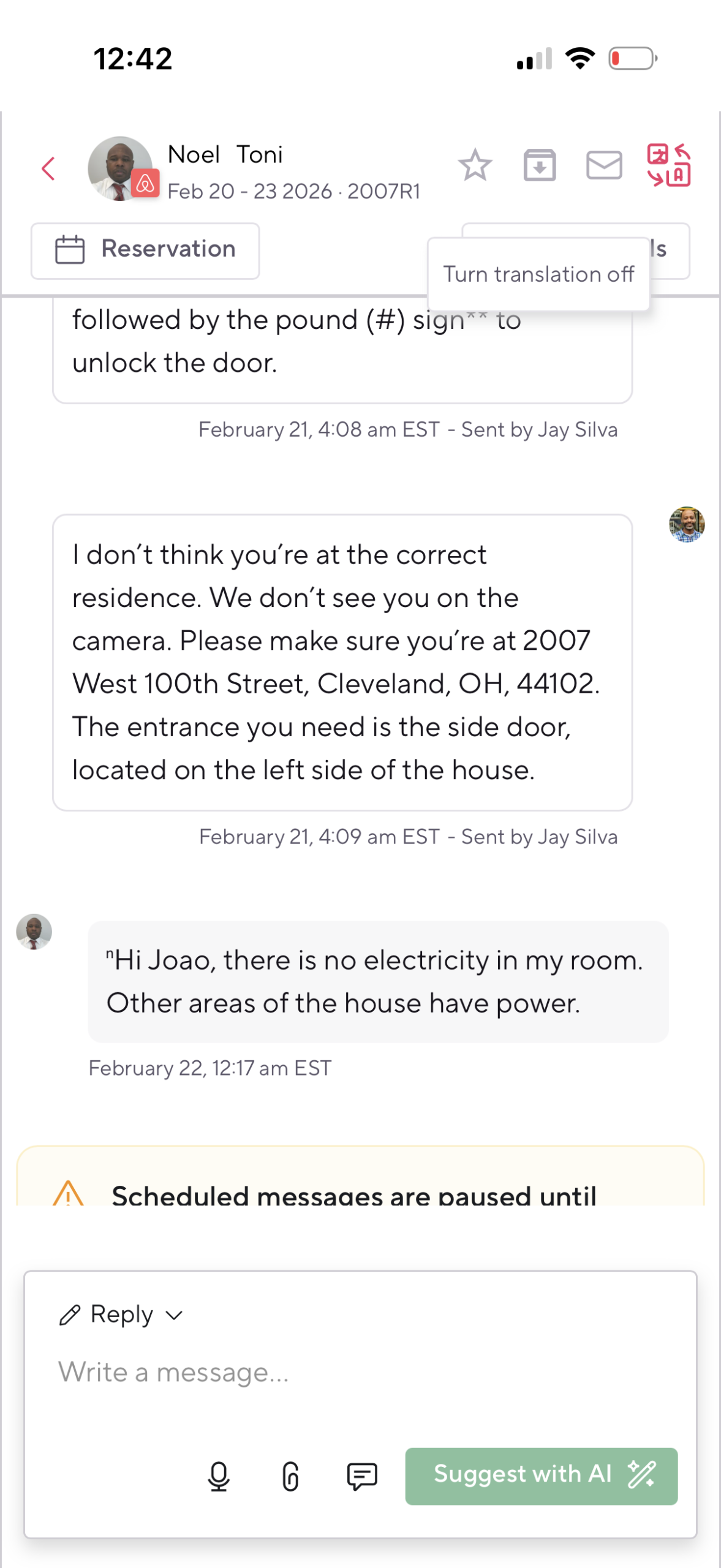Tap the microphone icon to dictate
The image size is (721, 1568).
(x=219, y=1476)
